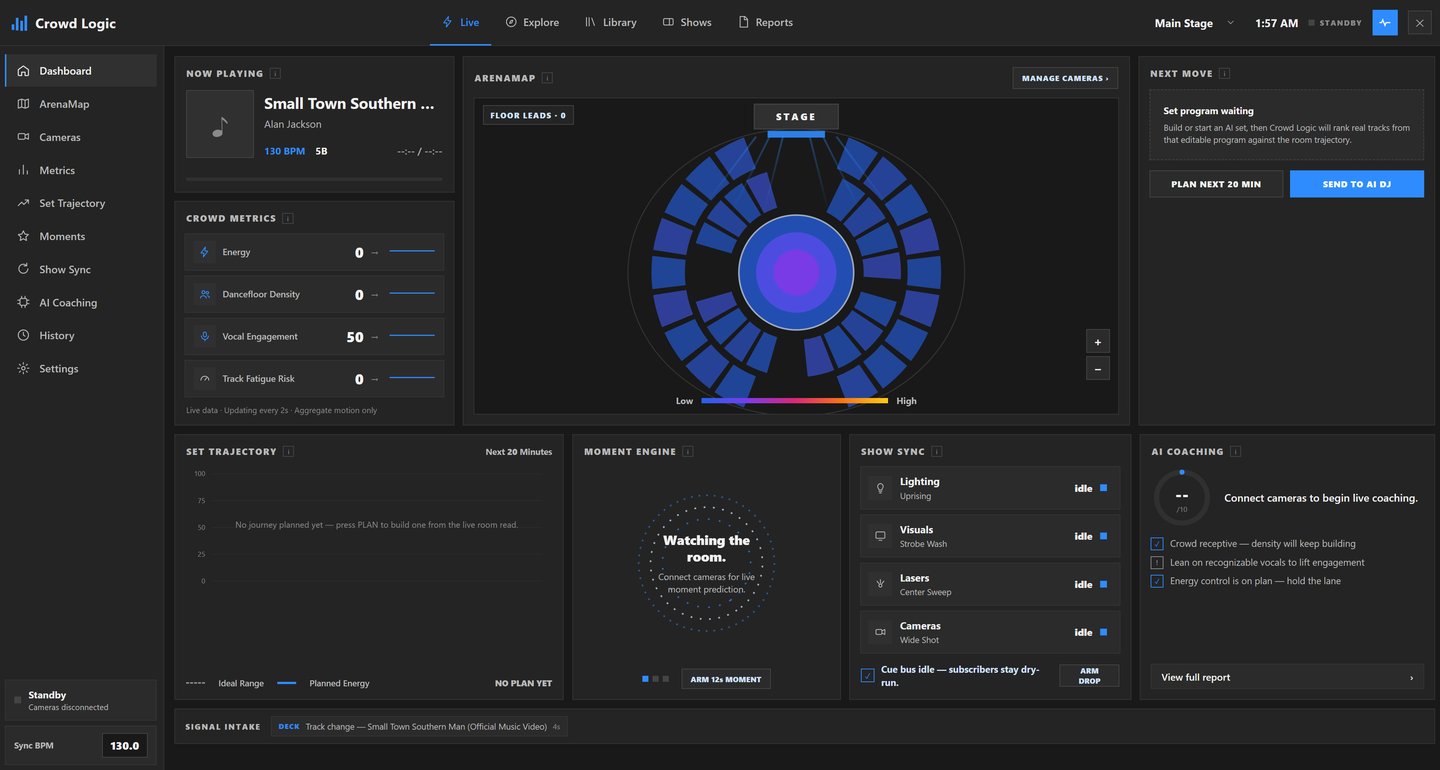
Task: Switch to the Live tab
Action: 461,22
